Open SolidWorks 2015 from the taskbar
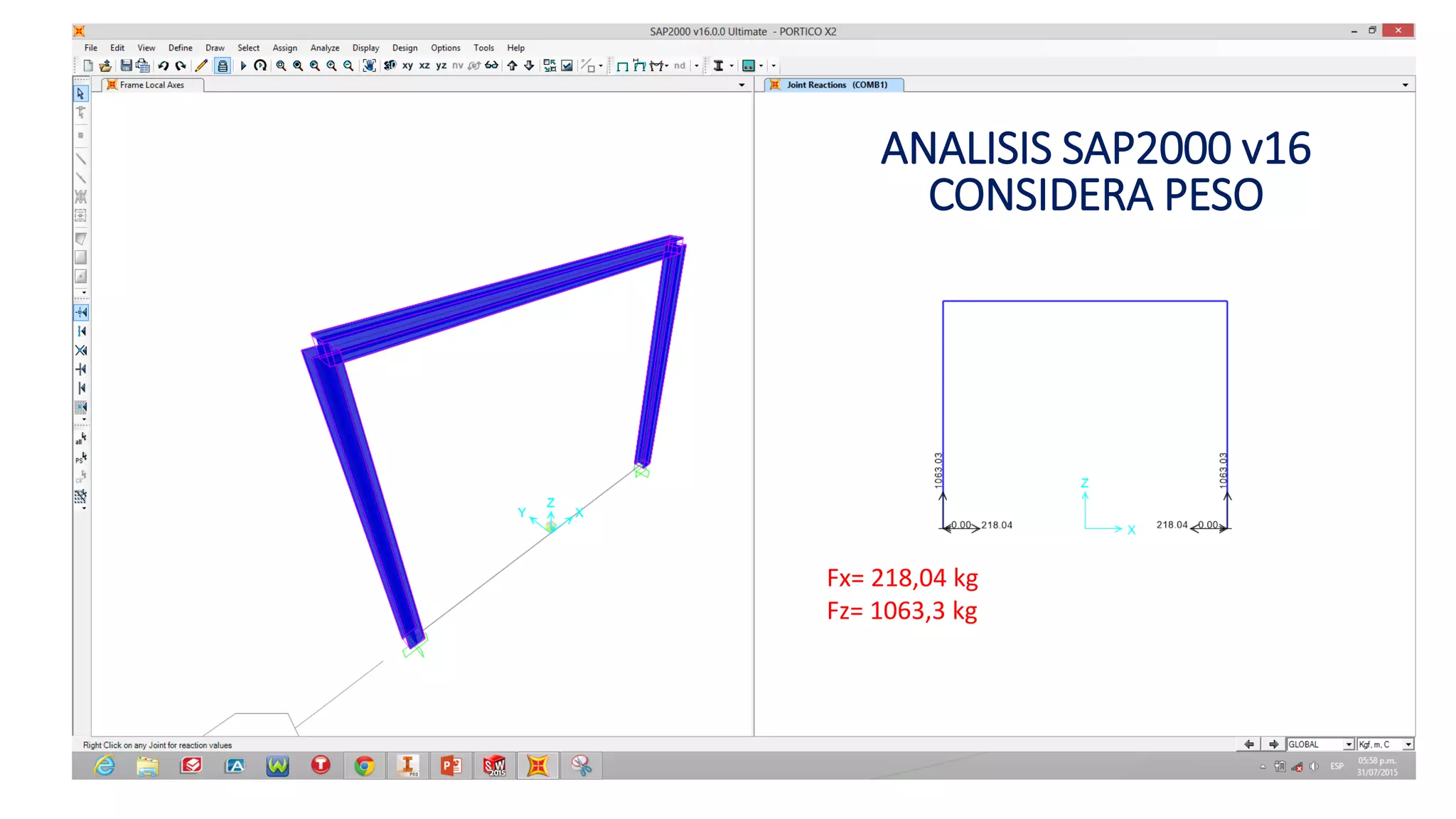1456x819 pixels. tap(494, 766)
